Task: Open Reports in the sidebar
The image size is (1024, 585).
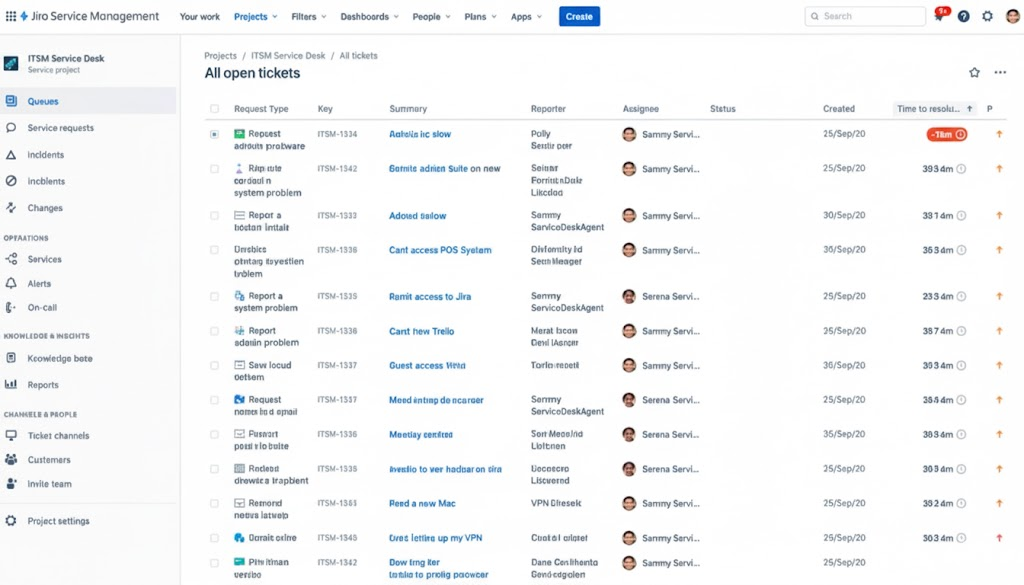Action: pos(43,385)
